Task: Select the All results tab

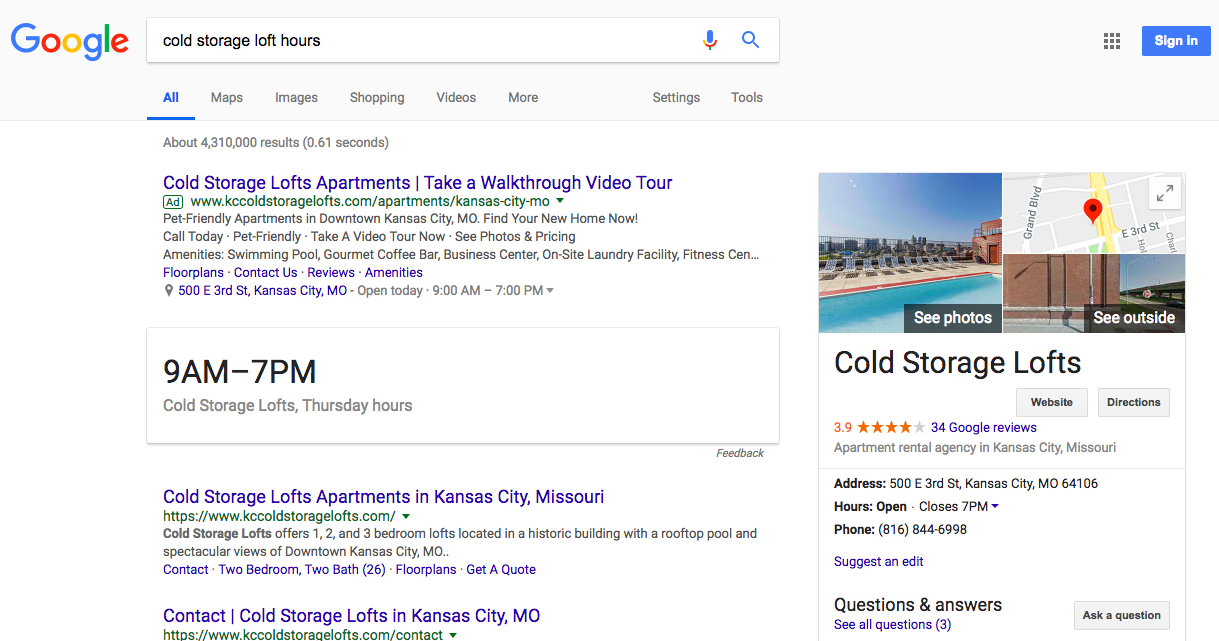Action: 171,98
